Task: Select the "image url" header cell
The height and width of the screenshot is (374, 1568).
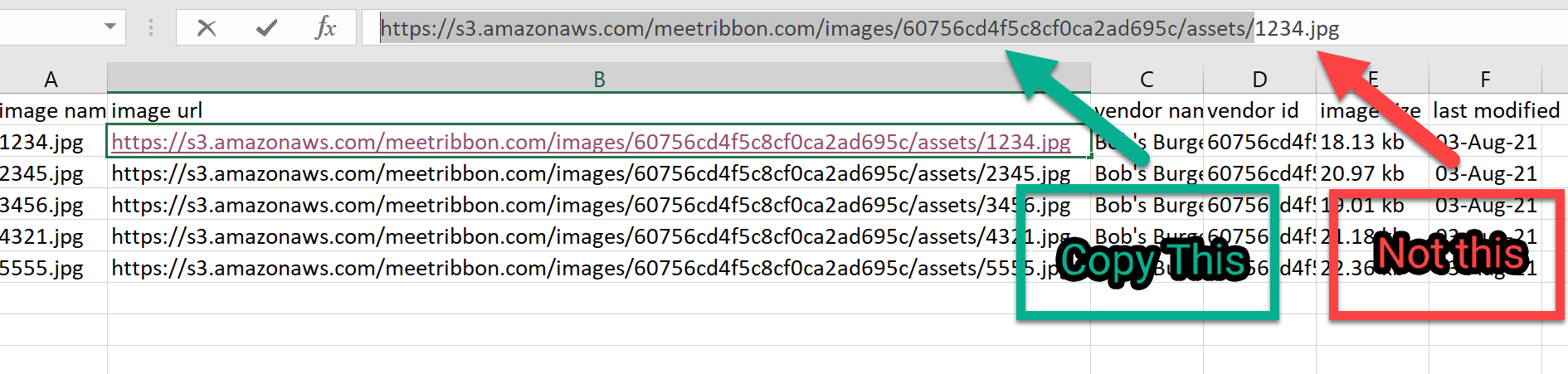Action: pos(158,110)
